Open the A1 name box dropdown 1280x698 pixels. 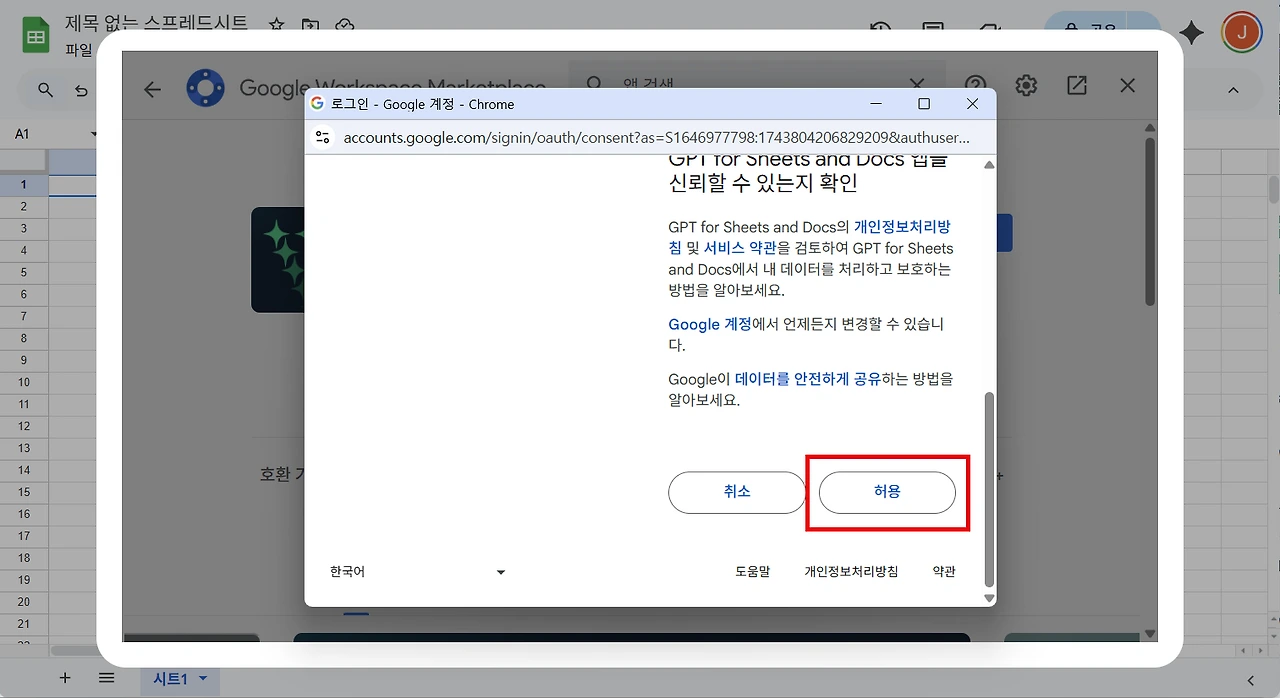pos(94,134)
